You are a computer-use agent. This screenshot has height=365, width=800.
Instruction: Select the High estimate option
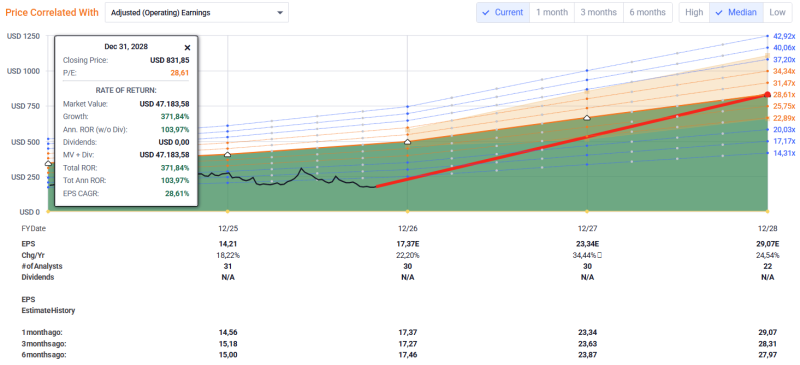click(694, 12)
